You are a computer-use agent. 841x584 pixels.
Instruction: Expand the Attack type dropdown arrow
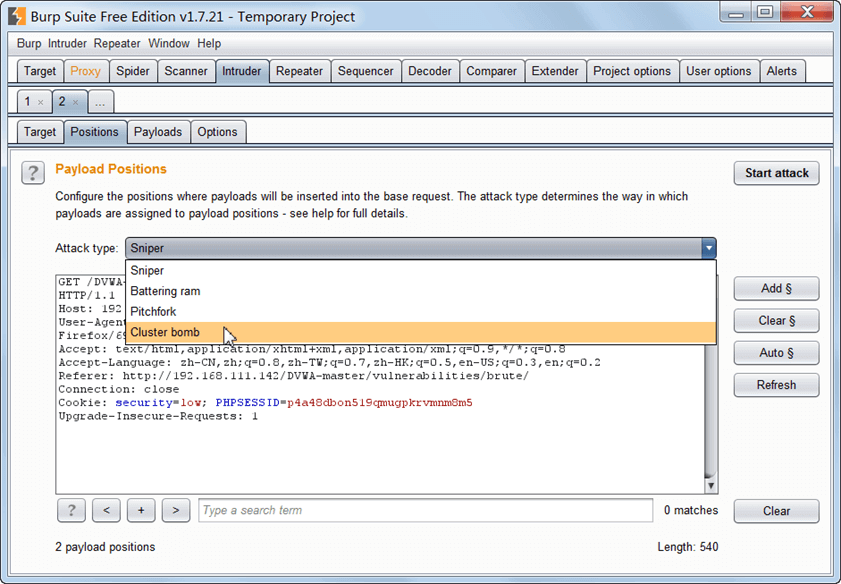[709, 248]
